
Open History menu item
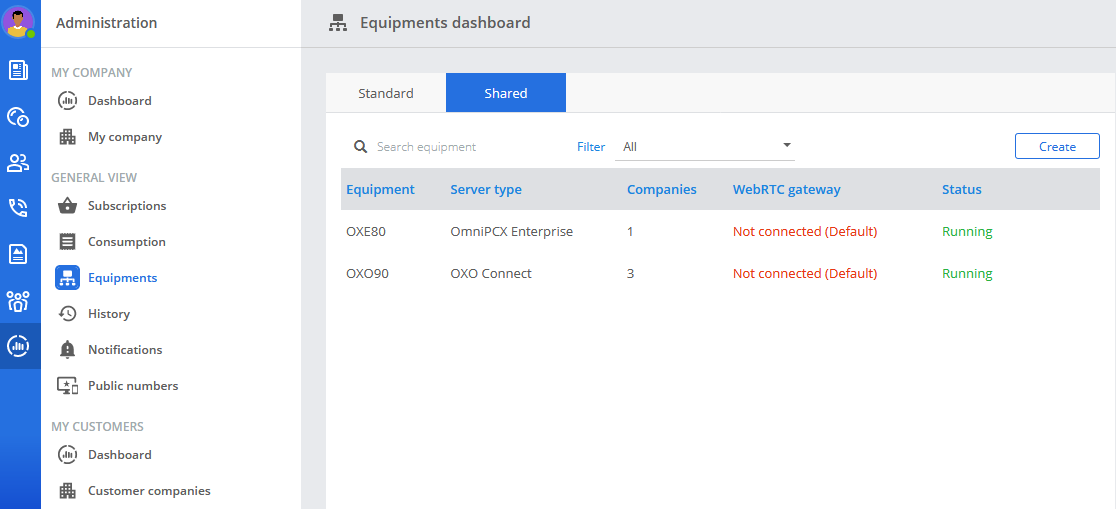(x=109, y=314)
